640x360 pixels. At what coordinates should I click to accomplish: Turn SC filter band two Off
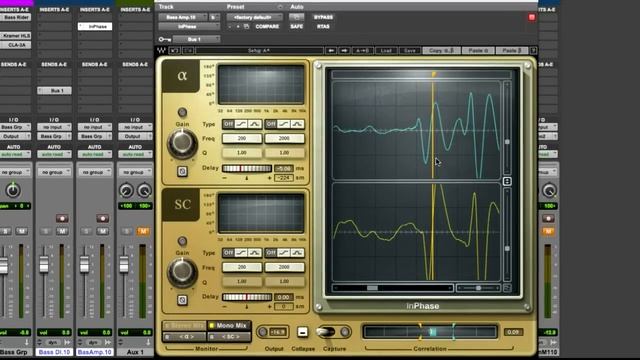pos(271,253)
